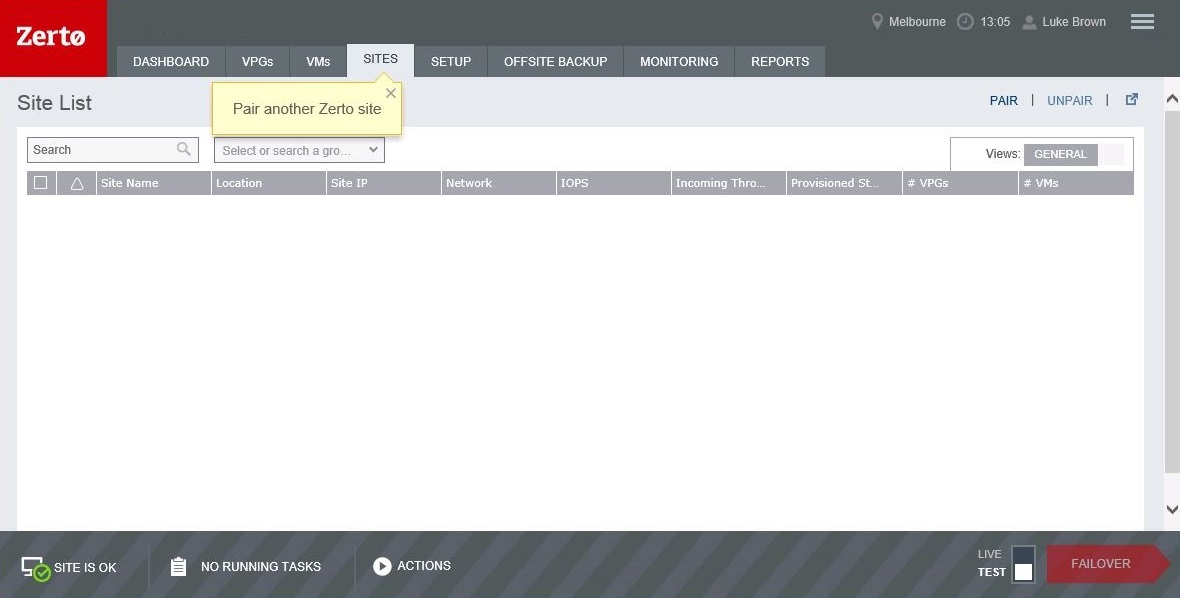Sort by Network column header
The width and height of the screenshot is (1180, 598).
click(499, 183)
